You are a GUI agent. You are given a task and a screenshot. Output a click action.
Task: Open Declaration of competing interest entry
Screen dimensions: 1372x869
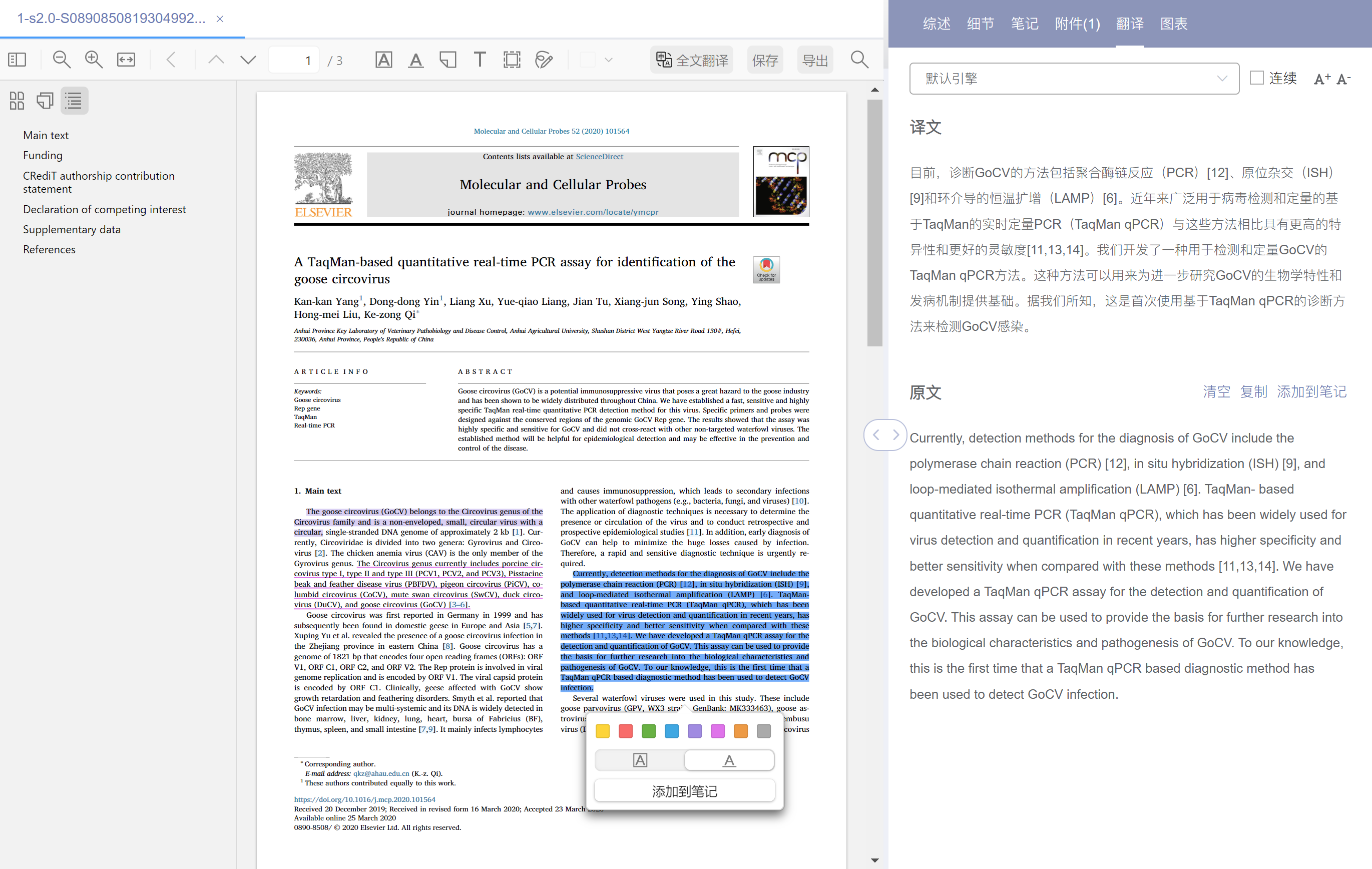coord(104,209)
